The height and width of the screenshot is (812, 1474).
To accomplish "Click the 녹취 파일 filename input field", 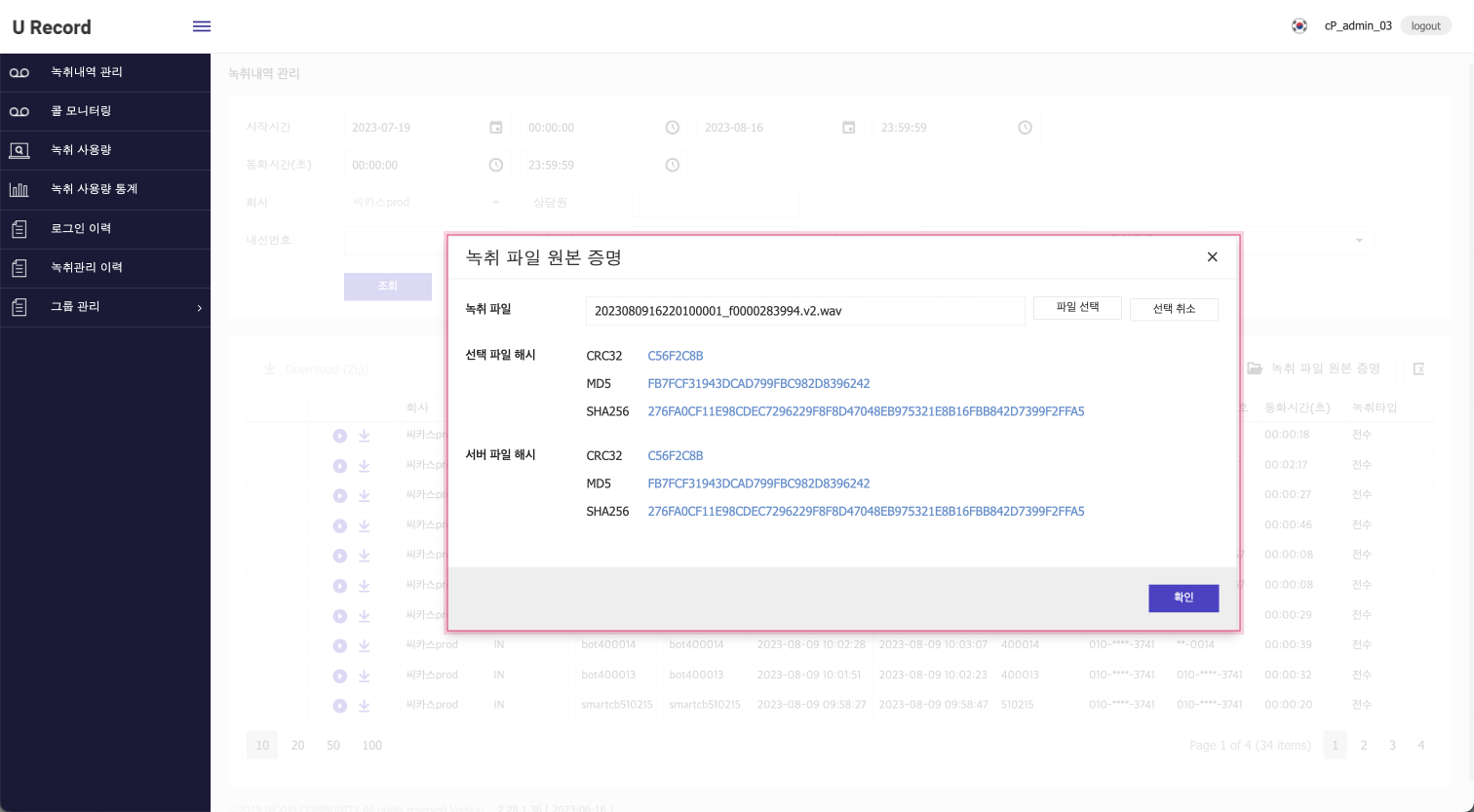I will click(x=804, y=311).
